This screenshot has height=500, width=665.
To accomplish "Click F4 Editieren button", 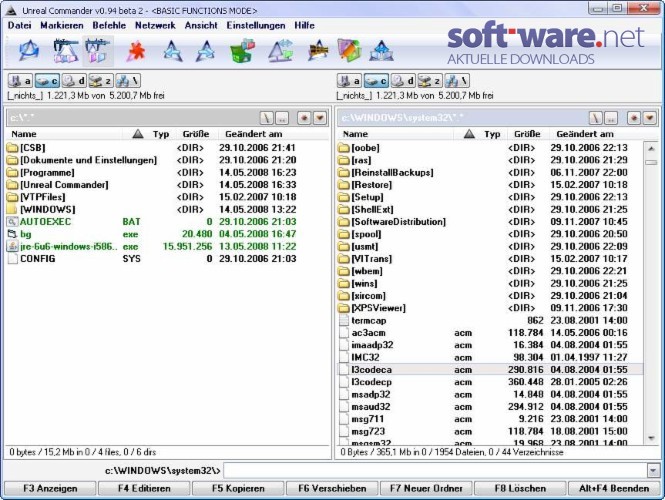I will (x=144, y=489).
